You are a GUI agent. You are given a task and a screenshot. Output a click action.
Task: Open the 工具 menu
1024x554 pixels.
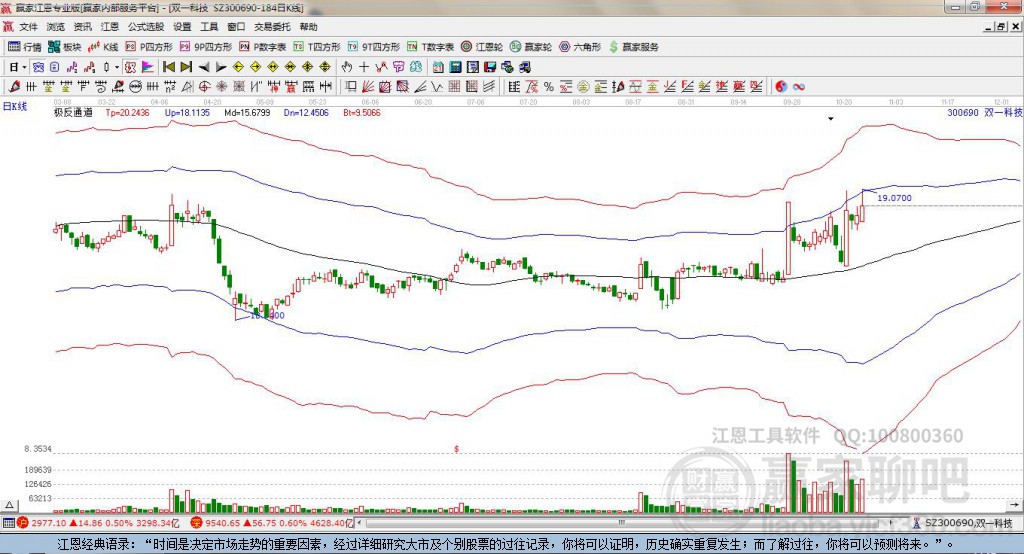[209, 27]
